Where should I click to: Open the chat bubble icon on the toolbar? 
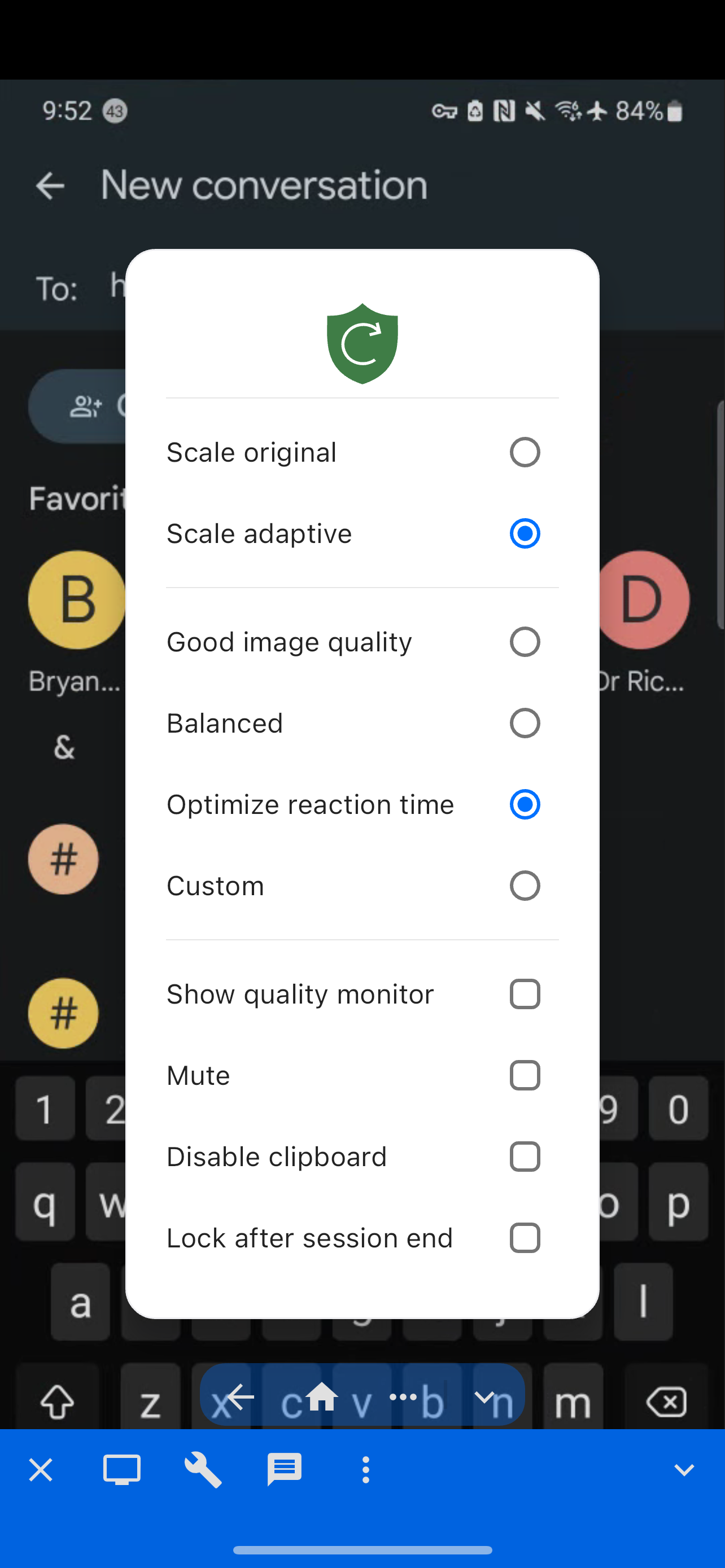click(283, 1469)
